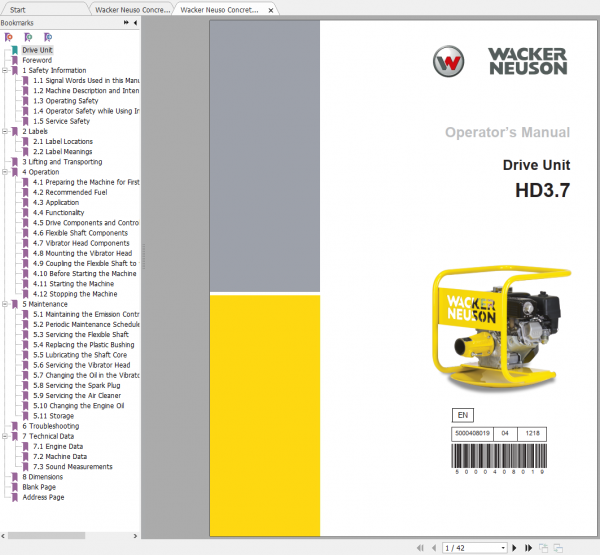This screenshot has height=555, width=600.
Task: Open bookmark 4.2 Recommended Fuel
Action: pyautogui.click(x=70, y=193)
